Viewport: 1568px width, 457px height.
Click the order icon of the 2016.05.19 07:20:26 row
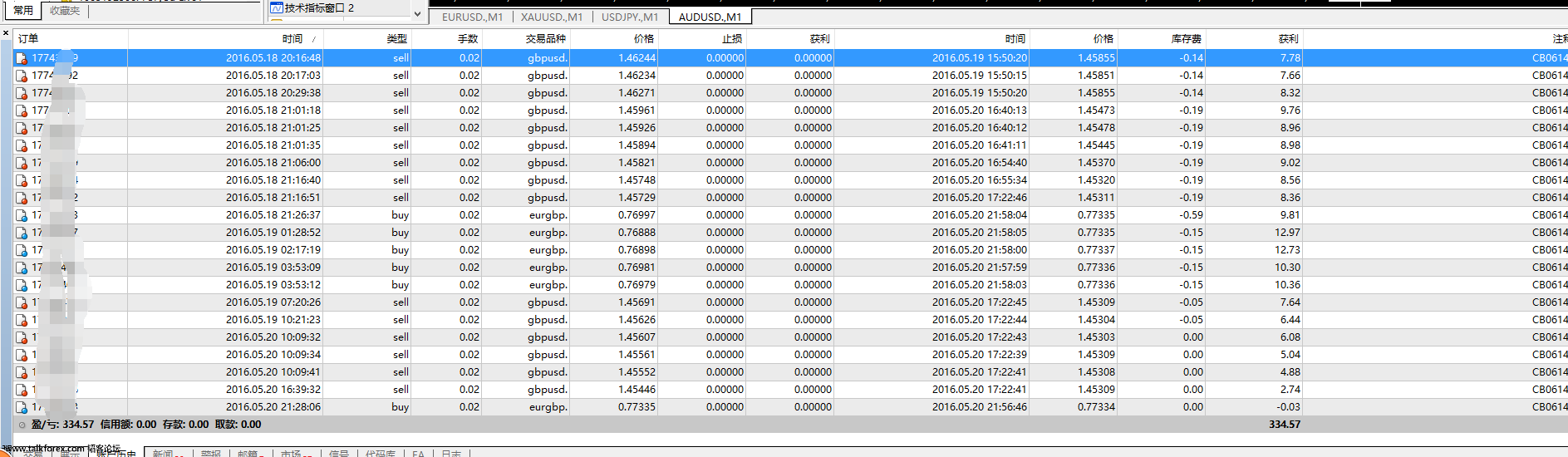point(22,302)
